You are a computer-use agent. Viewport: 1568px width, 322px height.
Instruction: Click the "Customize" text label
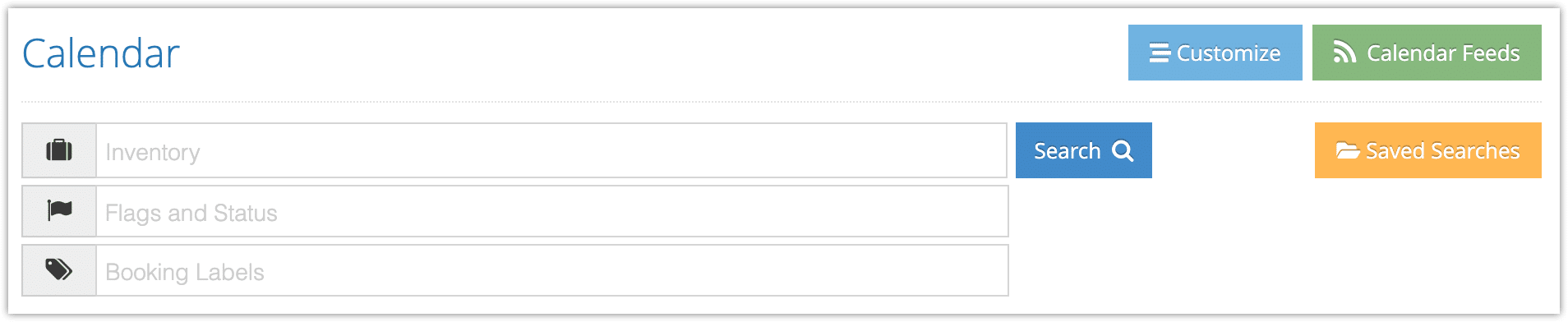point(1229,53)
